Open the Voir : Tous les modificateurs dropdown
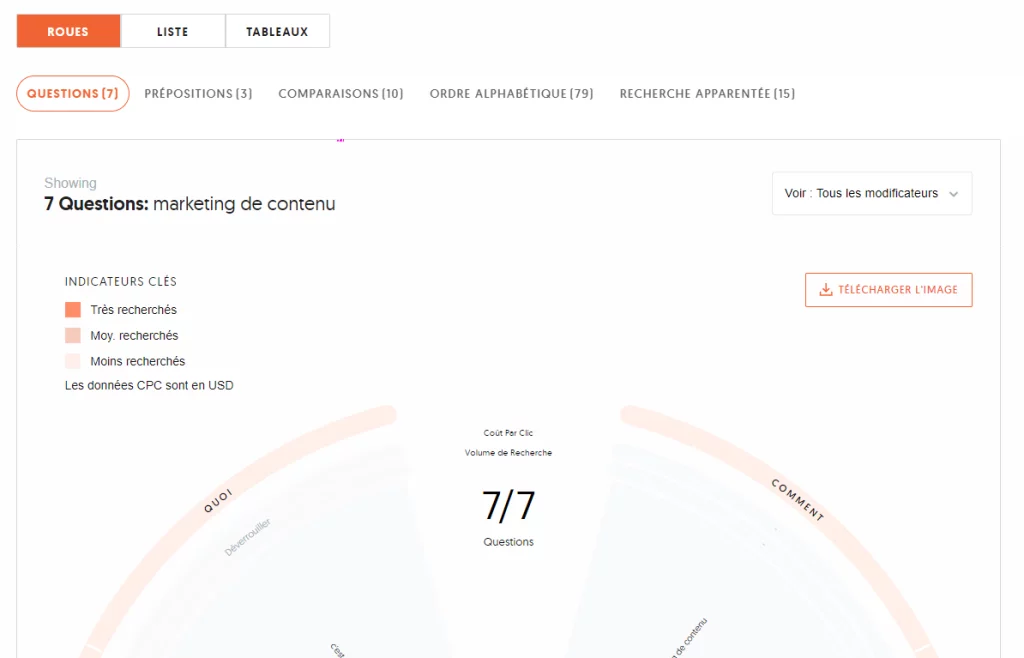The image size is (1024, 658). click(872, 193)
